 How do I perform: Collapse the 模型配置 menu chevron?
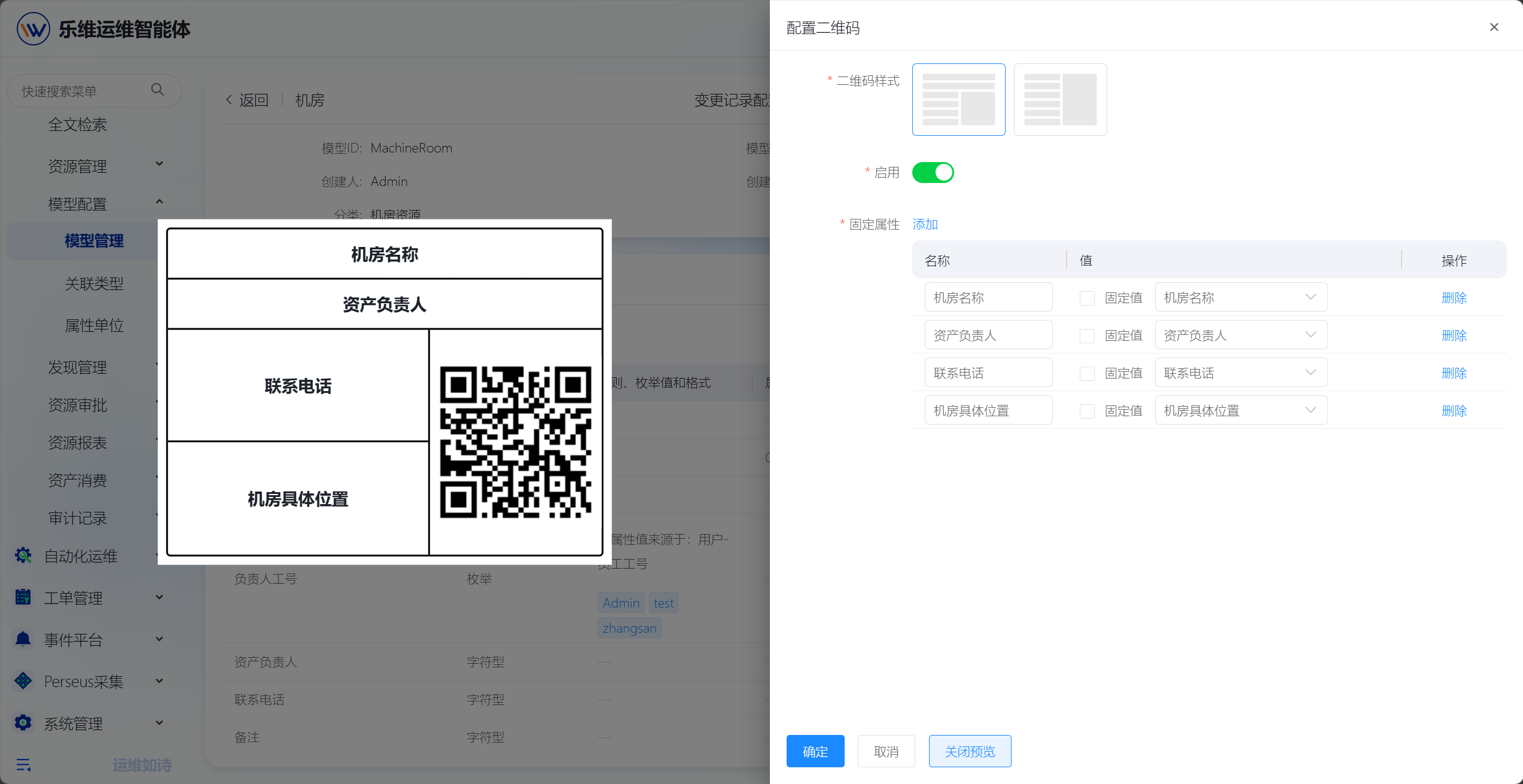(159, 202)
